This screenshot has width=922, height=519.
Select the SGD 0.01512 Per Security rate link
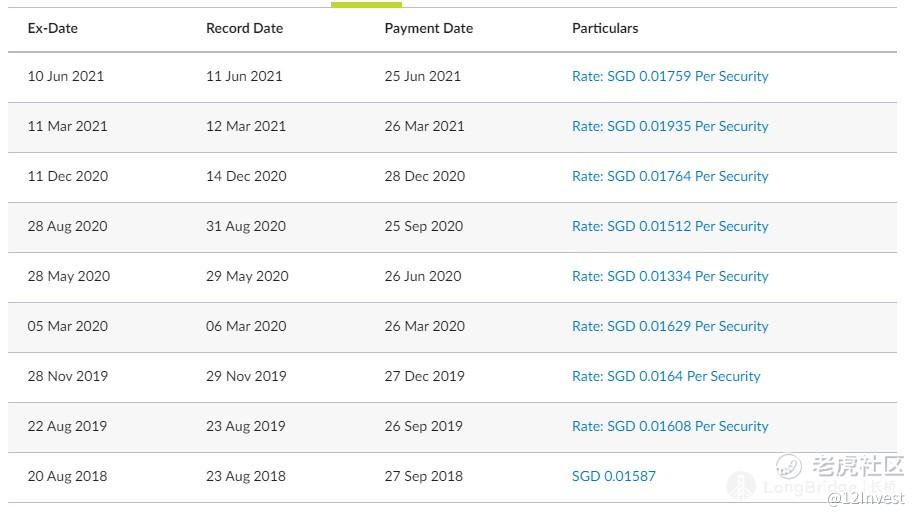670,226
